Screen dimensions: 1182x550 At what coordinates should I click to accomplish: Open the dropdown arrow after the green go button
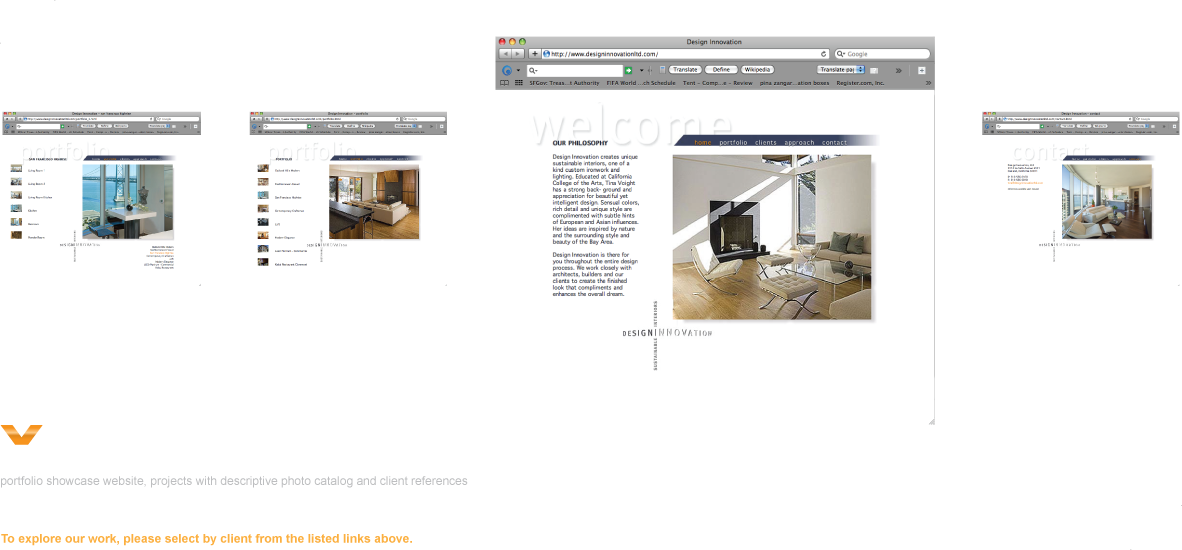pyautogui.click(x=642, y=70)
